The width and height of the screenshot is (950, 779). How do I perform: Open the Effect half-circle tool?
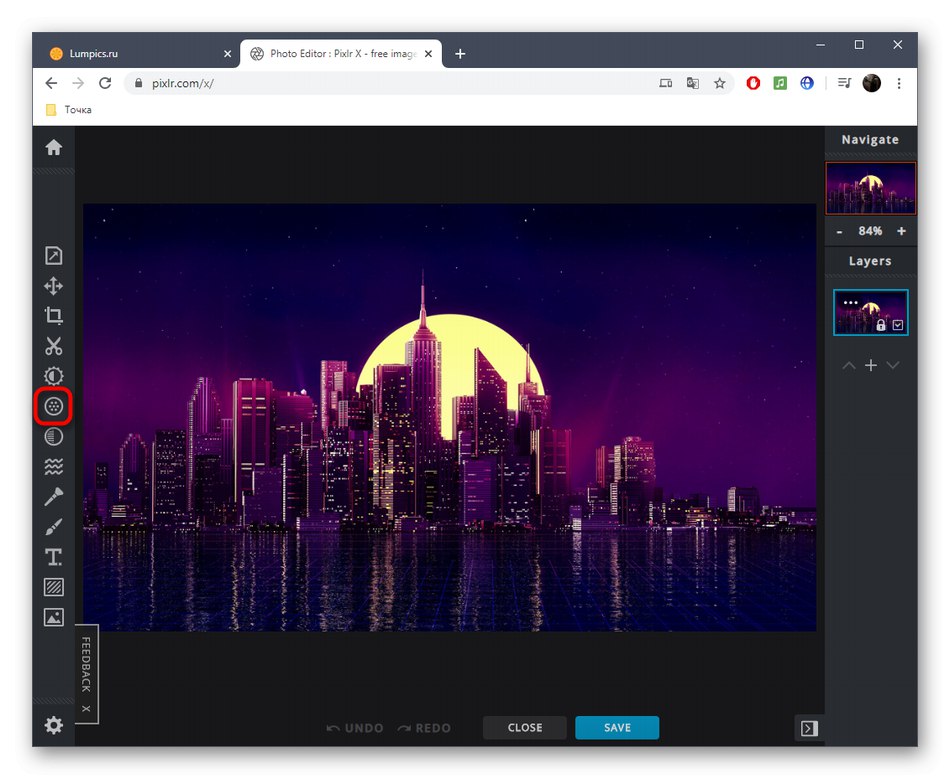[53, 436]
